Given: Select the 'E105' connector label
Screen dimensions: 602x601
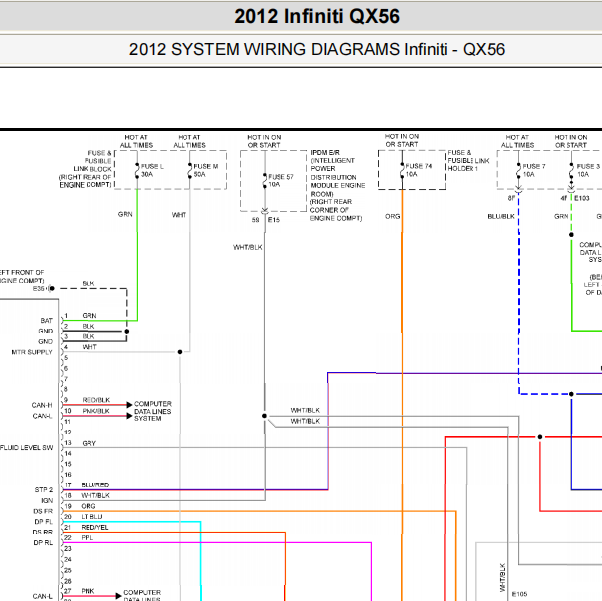Looking at the screenshot, I should 519,594.
